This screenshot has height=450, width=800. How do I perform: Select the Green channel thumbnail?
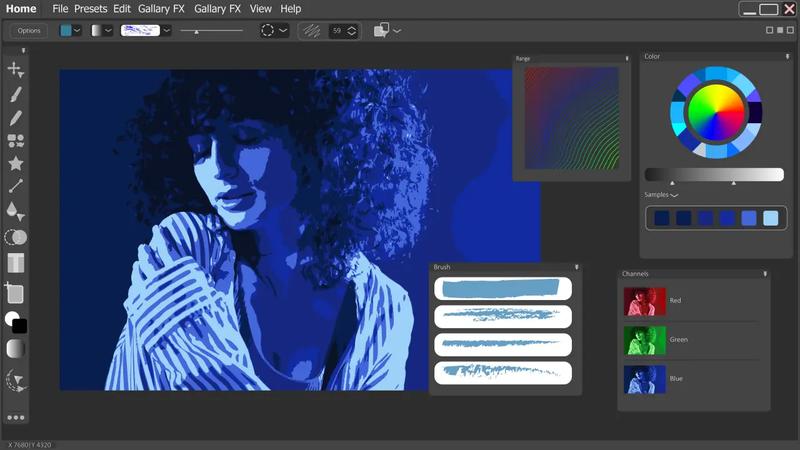pyautogui.click(x=645, y=340)
